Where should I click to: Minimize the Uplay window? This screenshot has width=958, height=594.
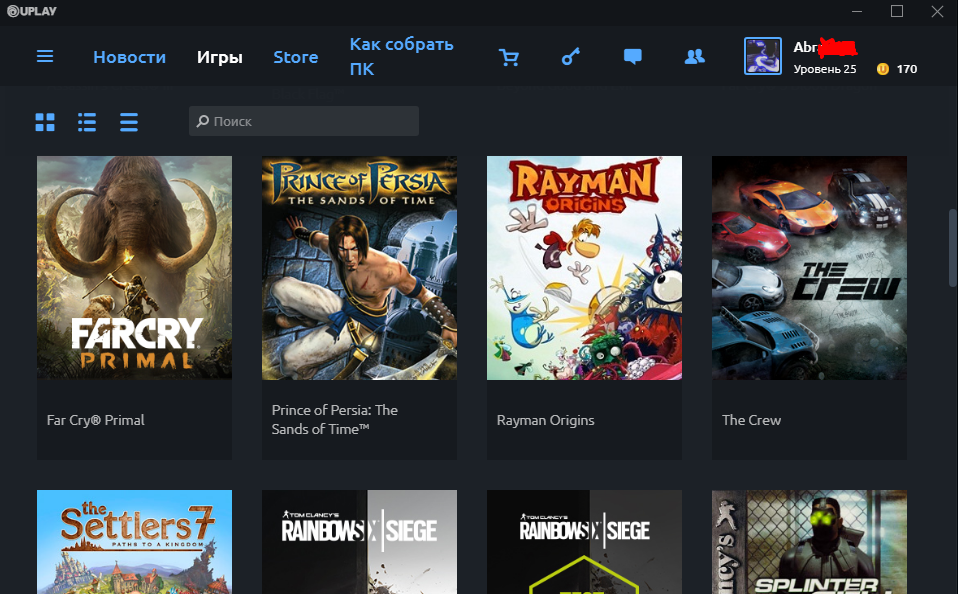coord(857,12)
